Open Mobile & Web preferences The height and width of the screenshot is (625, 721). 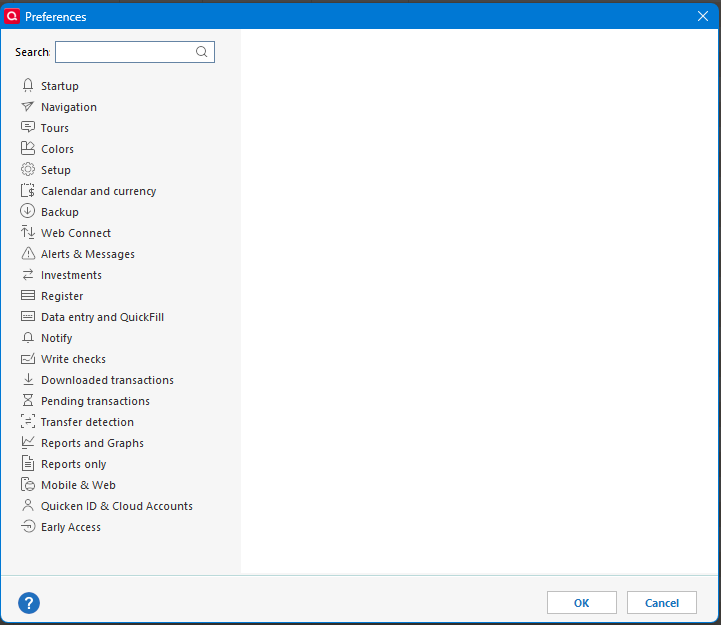pyautogui.click(x=78, y=485)
